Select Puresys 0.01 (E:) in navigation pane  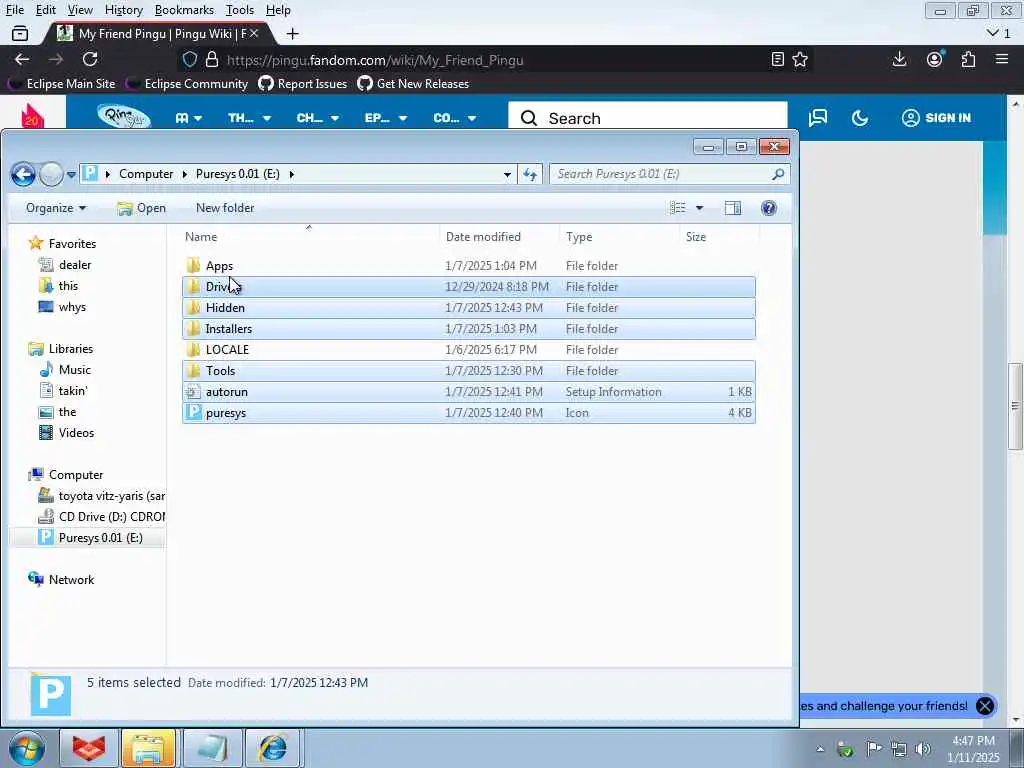coord(100,537)
